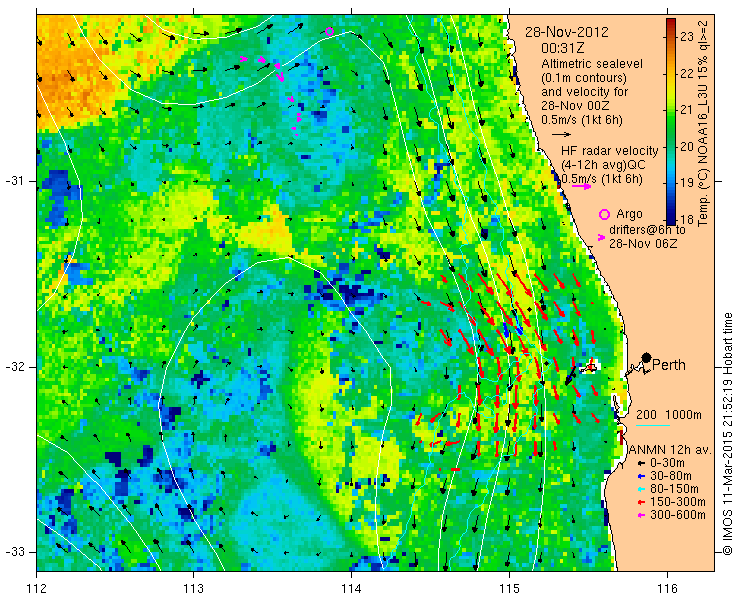This screenshot has height=600, width=740.
Task: Click the black Perth city marker dot
Action: pos(647,358)
